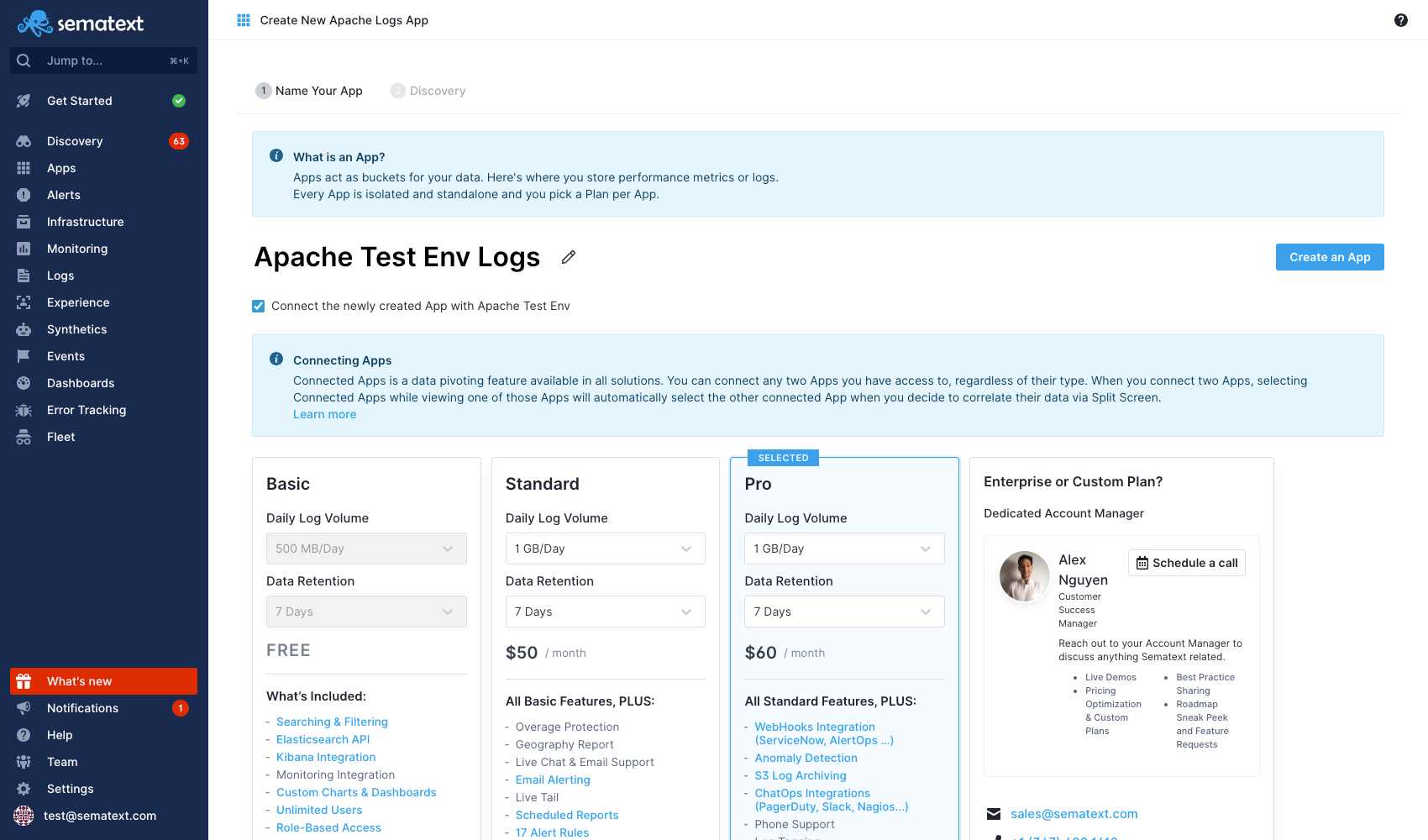Click the Fleet icon in sidebar
Screen dimensions: 1428x840
point(24,437)
